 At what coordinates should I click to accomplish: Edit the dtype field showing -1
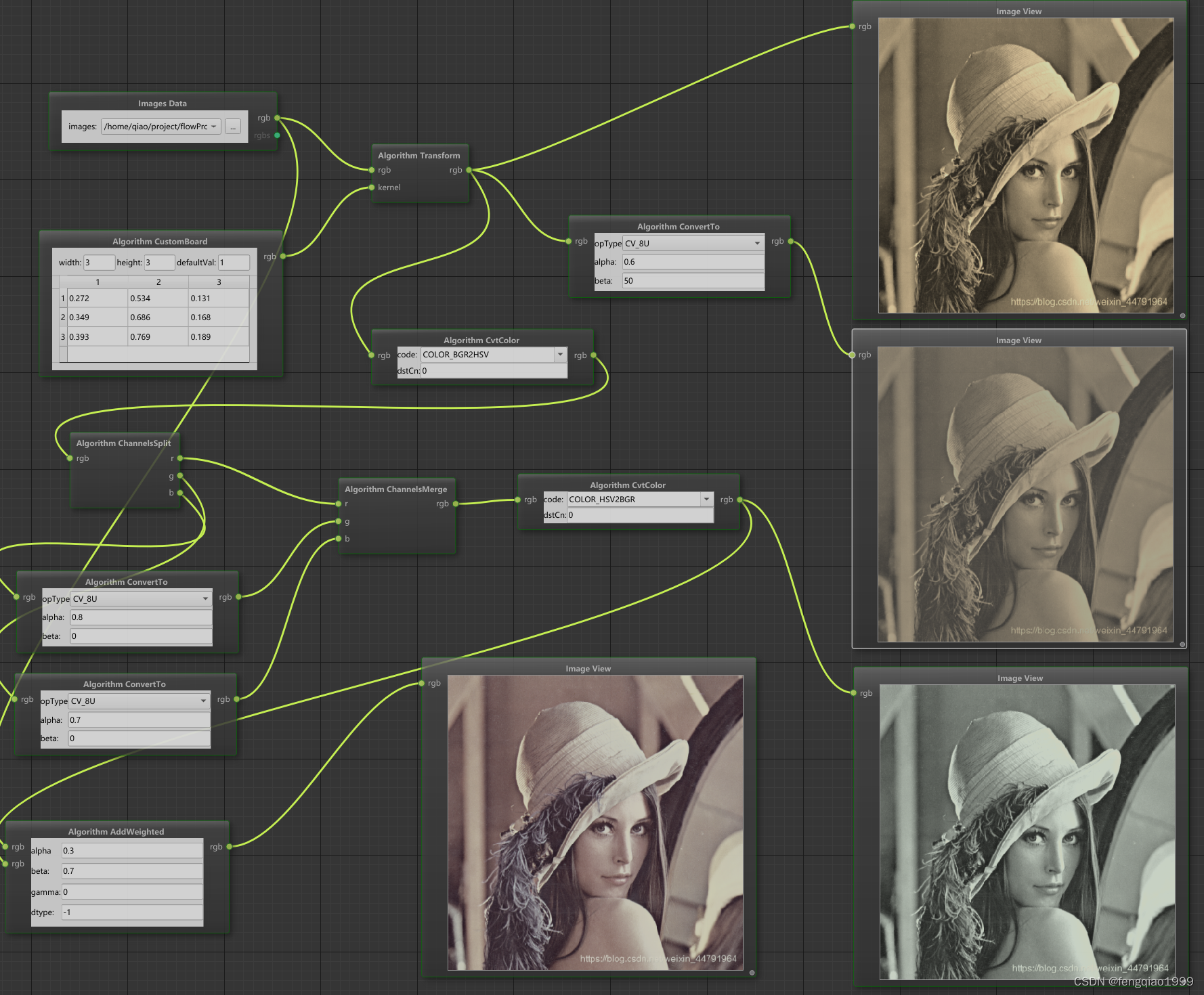(x=132, y=912)
